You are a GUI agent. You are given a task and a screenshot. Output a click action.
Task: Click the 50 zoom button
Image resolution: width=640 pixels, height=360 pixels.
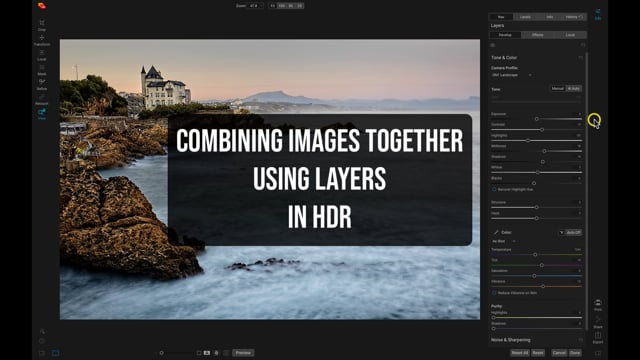(291, 6)
